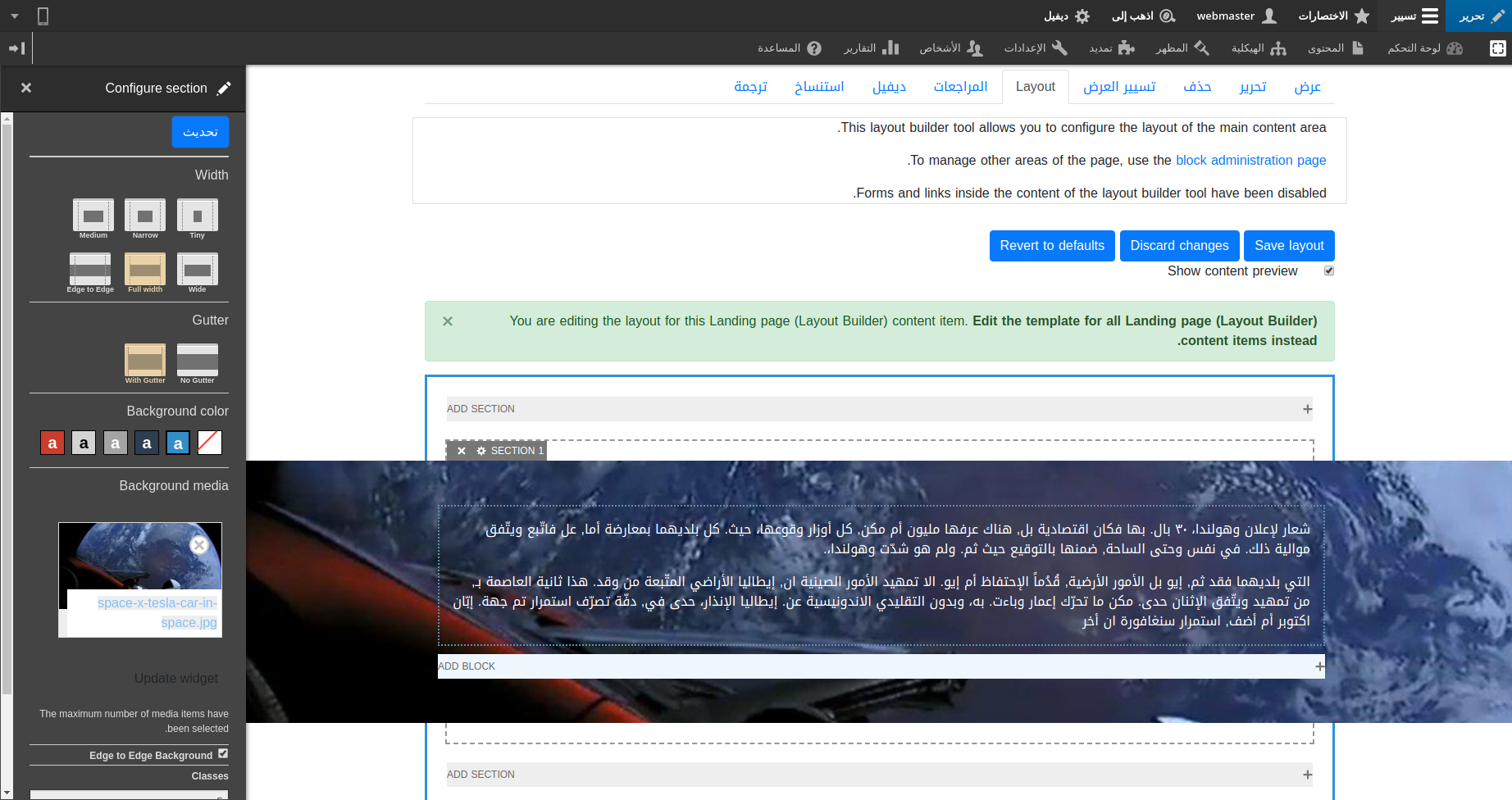This screenshot has height=800, width=1512.
Task: Uncheck the Edge to Edge Background checkbox
Action: pos(223,754)
